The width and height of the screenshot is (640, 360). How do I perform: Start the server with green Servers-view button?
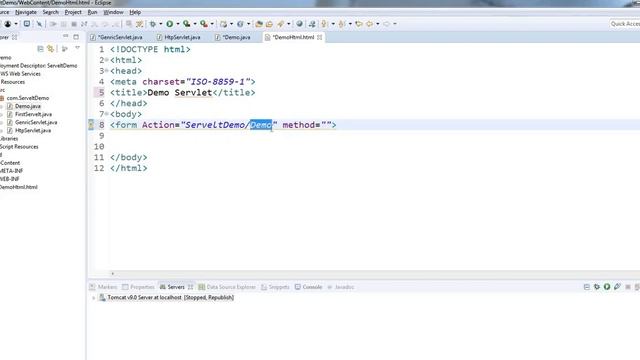(607, 287)
